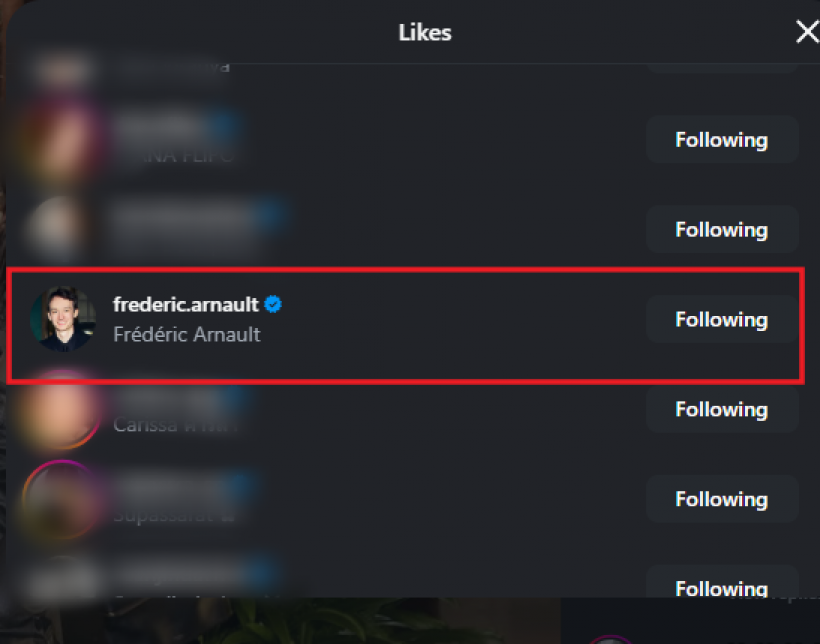This screenshot has height=644, width=820.
Task: Open the blurred avatar directly above frederic.arnault
Action: pos(61,230)
